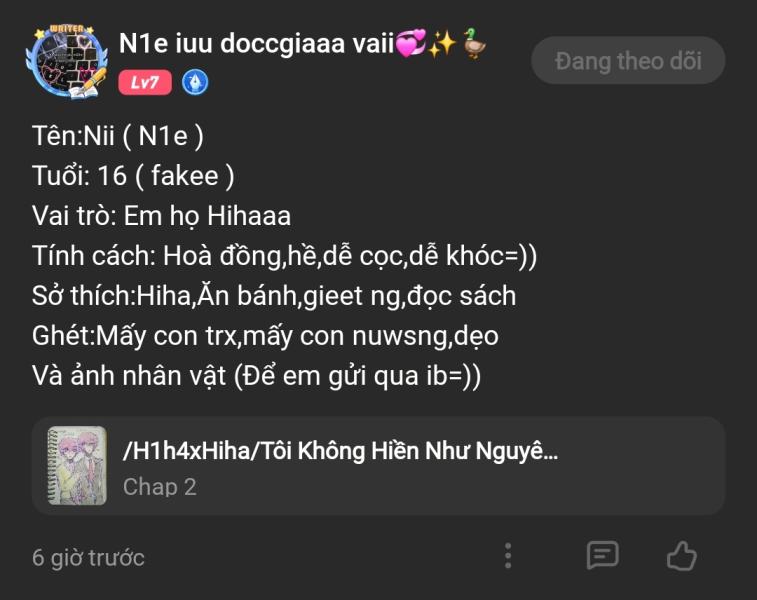Click the Tên:Nii ( N1e ) text line
Image resolution: width=757 pixels, height=600 pixels.
tap(118, 136)
